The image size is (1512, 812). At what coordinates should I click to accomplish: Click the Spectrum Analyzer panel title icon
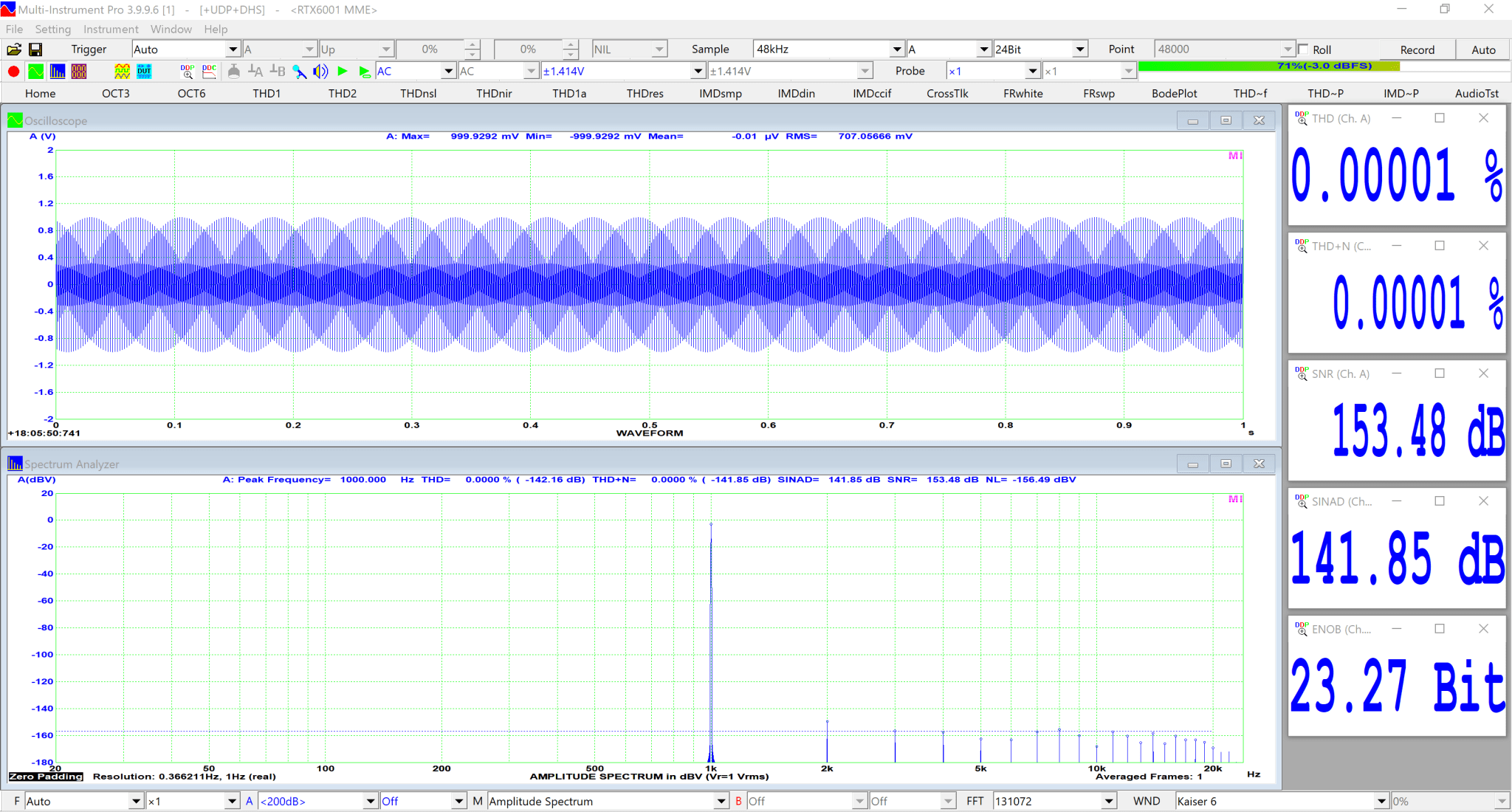[x=15, y=464]
